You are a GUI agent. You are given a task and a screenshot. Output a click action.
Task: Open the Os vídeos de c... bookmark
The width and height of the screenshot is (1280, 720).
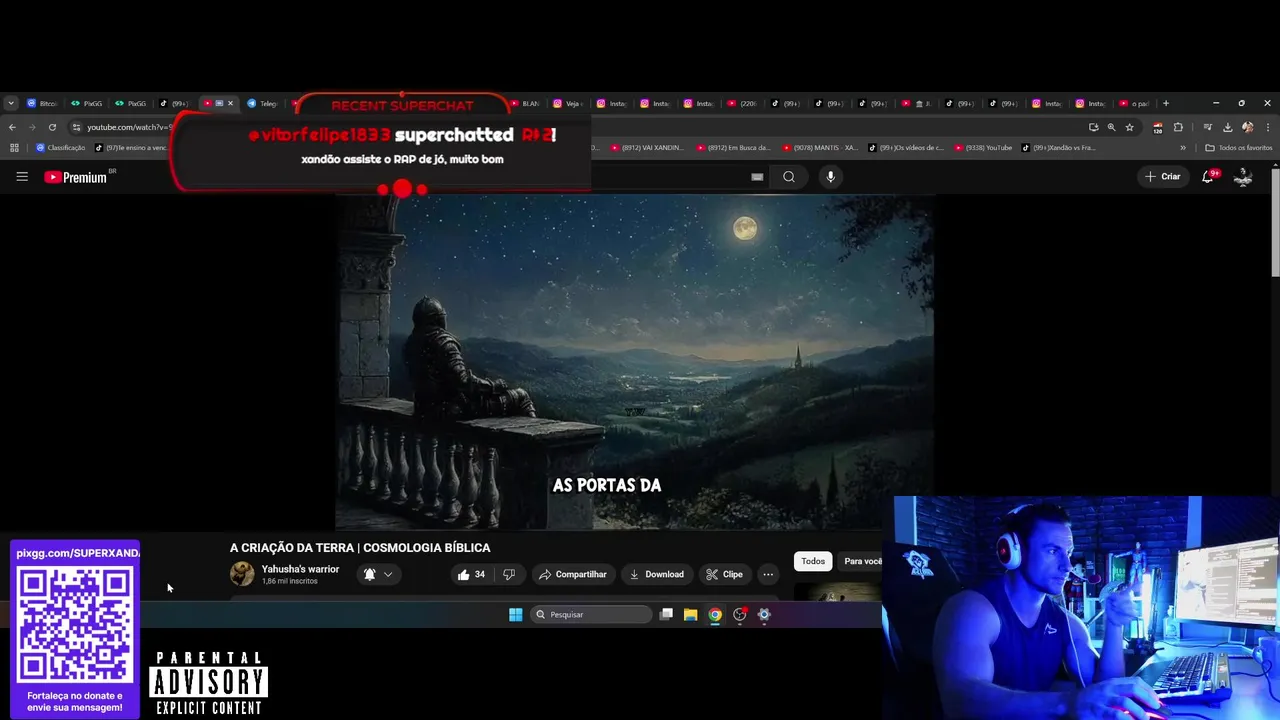(x=906, y=148)
